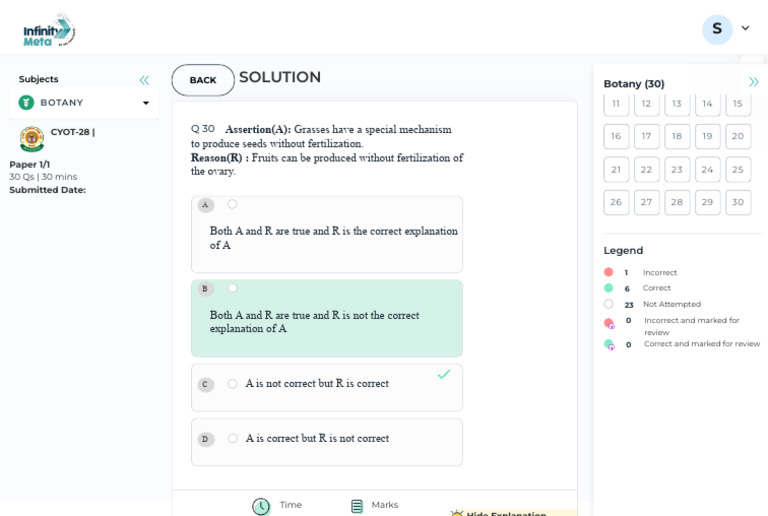
Task: Jump to question 19
Action: click(707, 136)
